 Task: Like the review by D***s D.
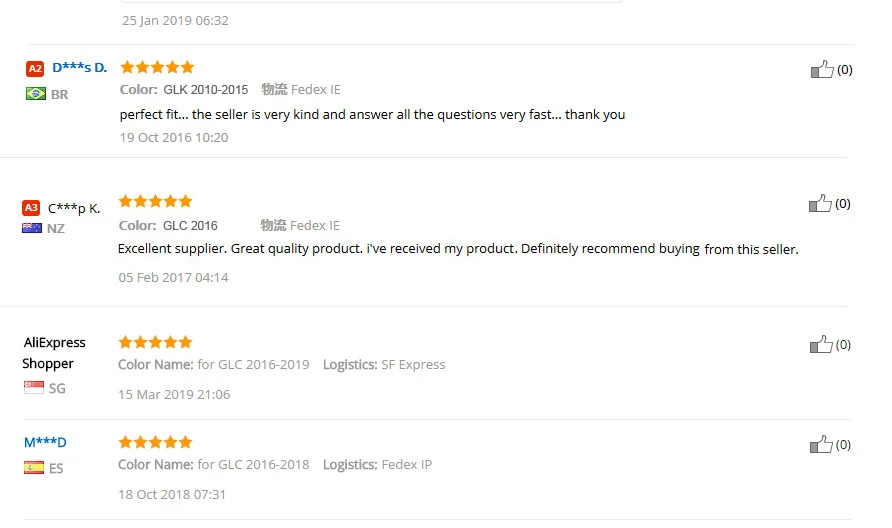coord(822,69)
